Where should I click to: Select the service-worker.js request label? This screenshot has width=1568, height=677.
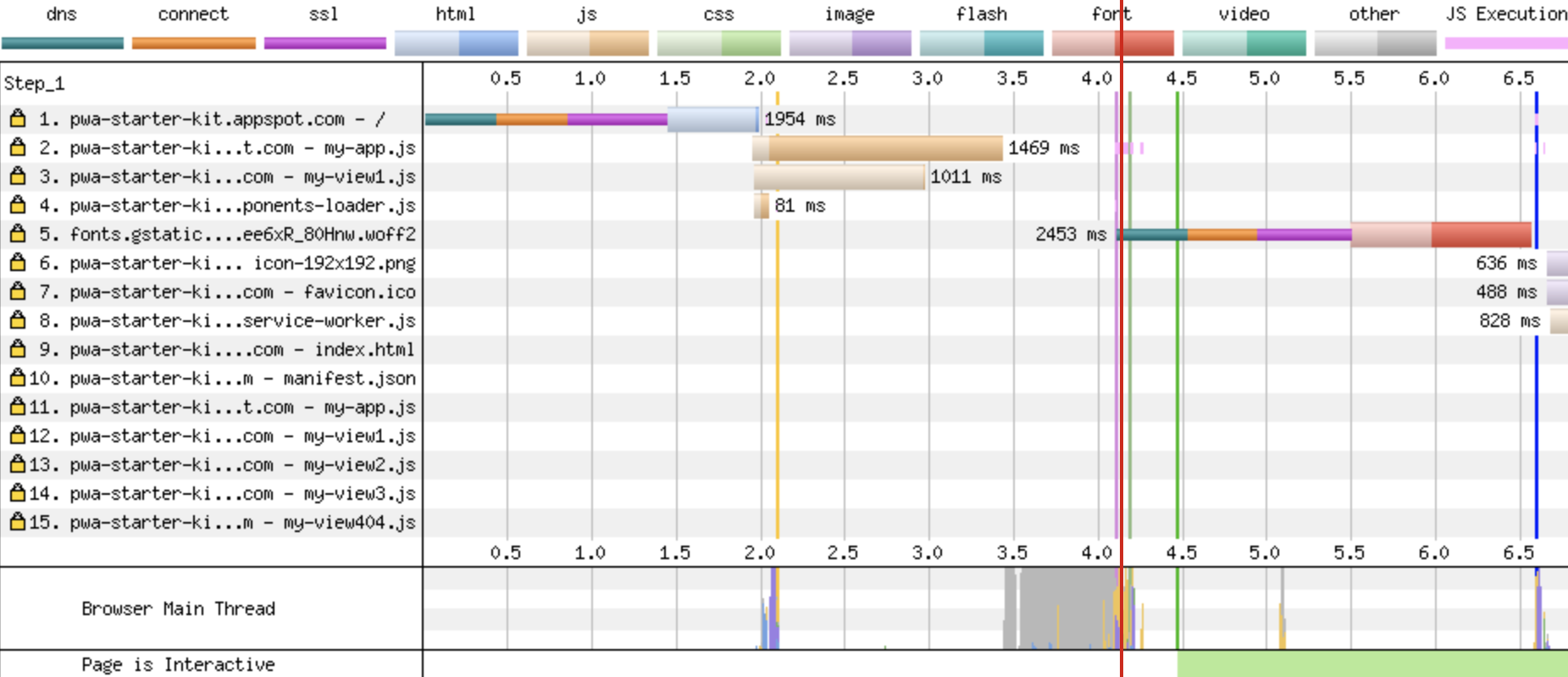[227, 320]
